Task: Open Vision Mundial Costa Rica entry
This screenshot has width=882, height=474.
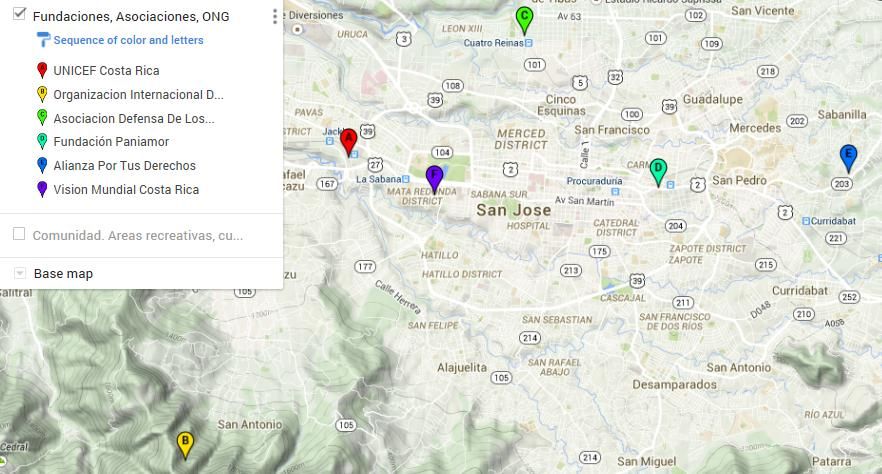Action: tap(126, 190)
